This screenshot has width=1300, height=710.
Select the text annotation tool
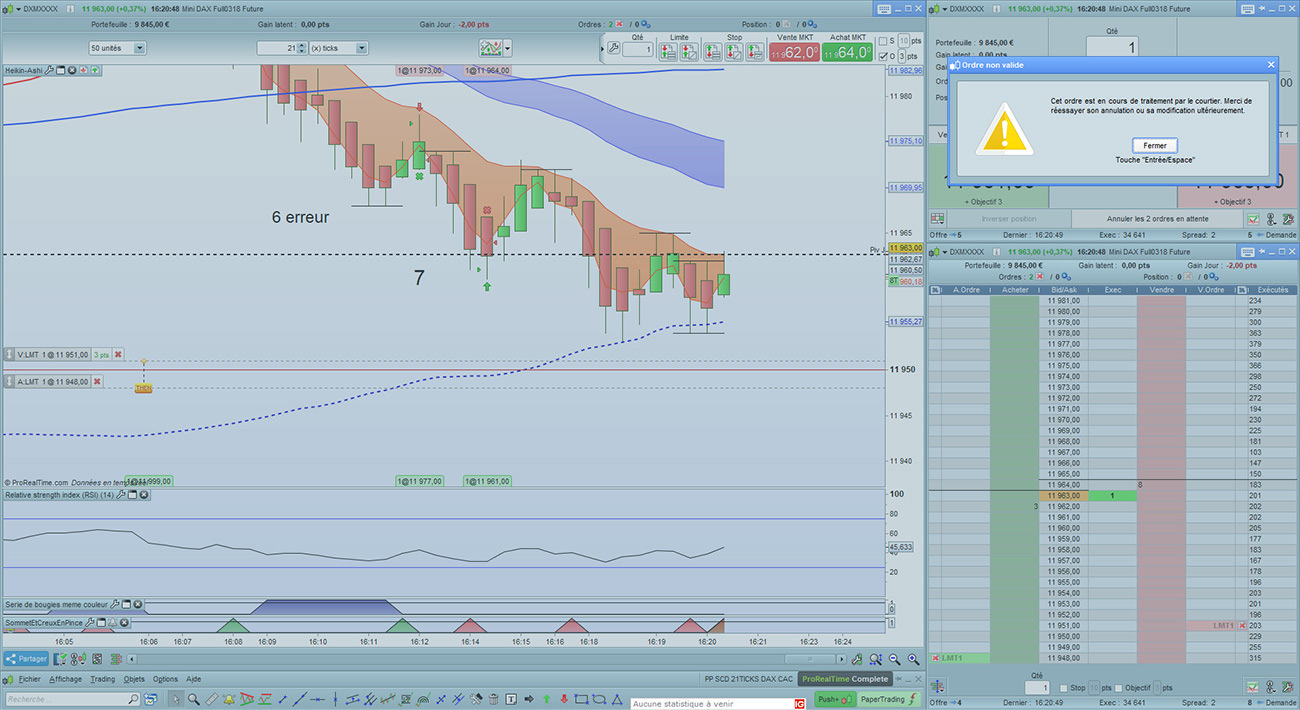[x=510, y=699]
